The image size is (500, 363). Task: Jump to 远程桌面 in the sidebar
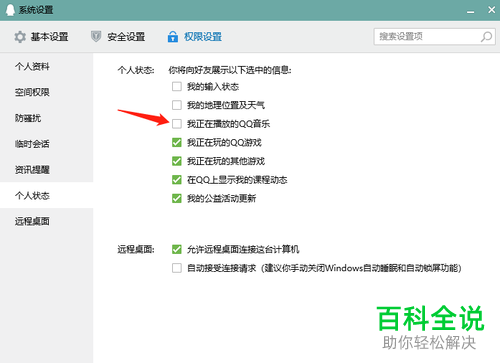point(46,221)
